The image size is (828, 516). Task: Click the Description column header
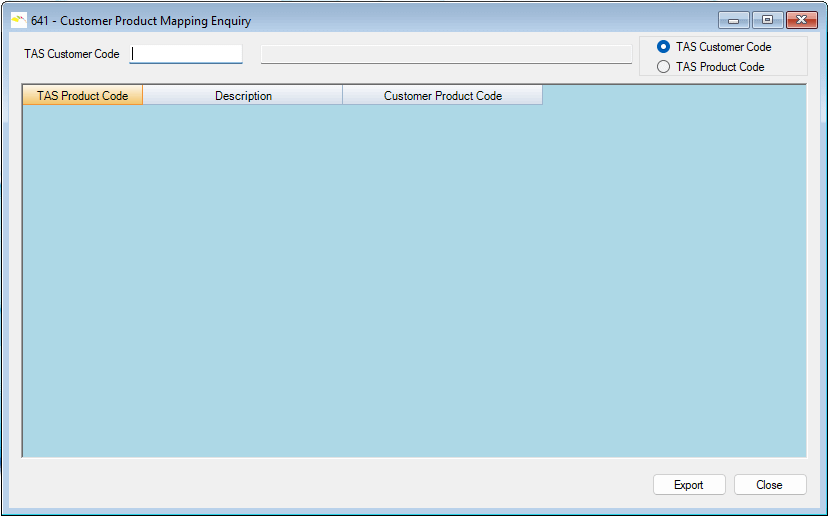click(x=243, y=96)
